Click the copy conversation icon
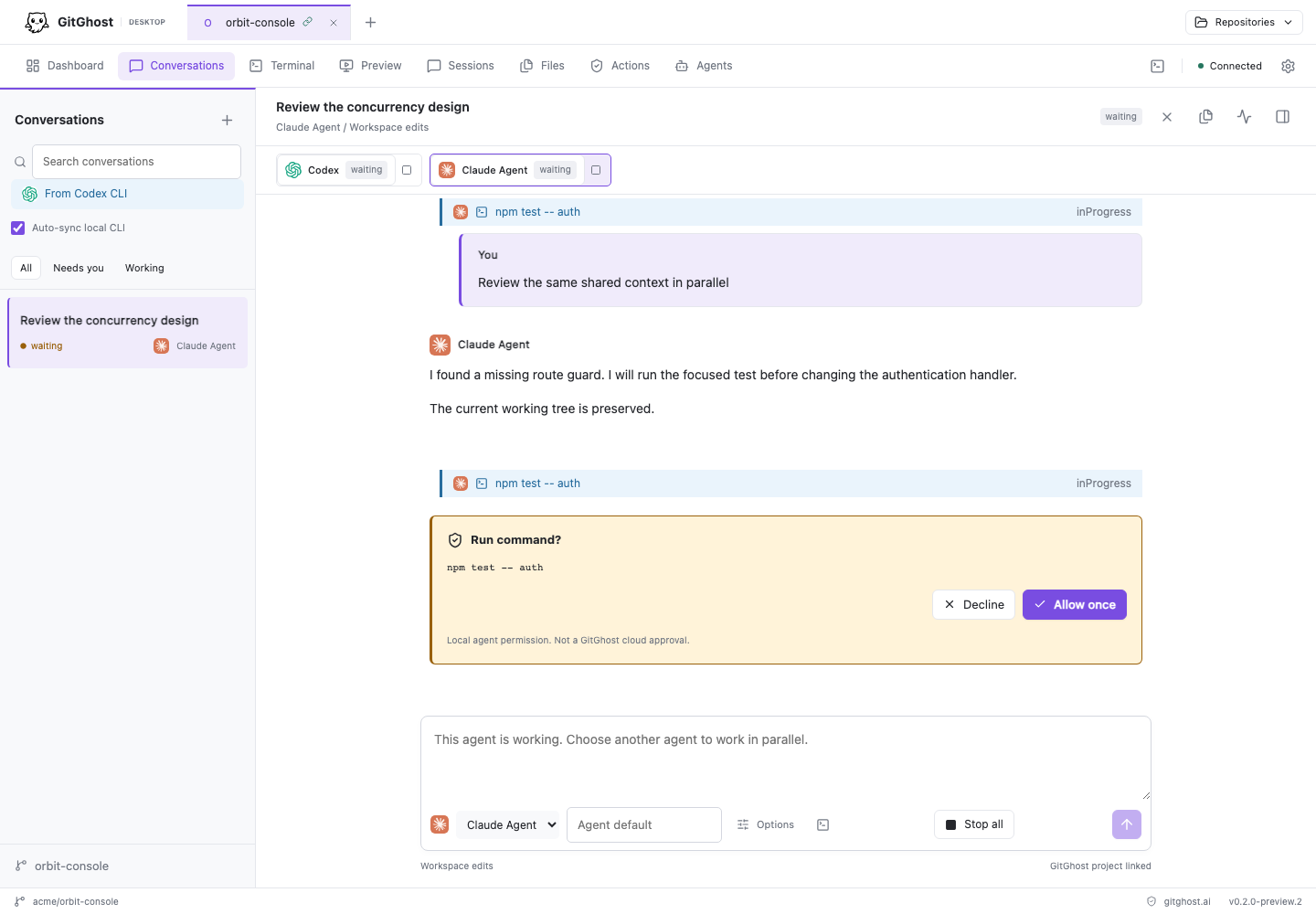 click(1206, 117)
